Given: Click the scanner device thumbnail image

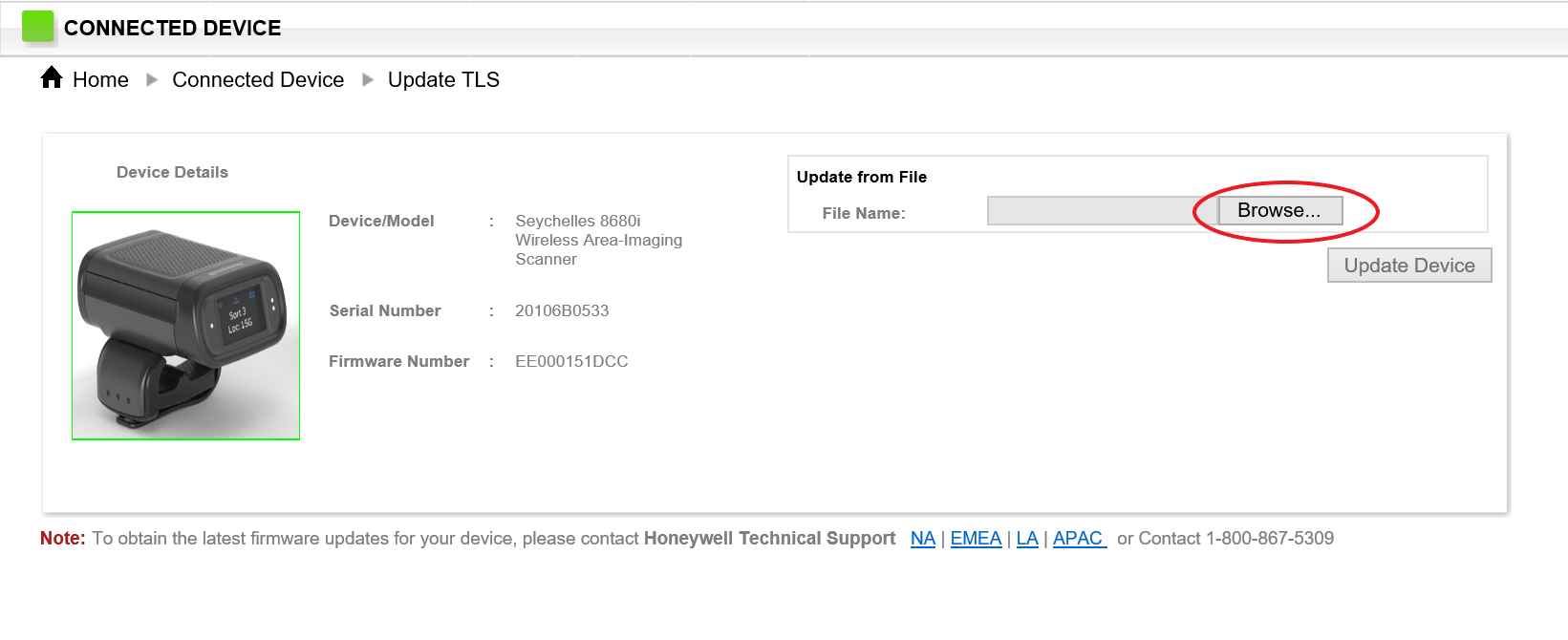Looking at the screenshot, I should point(185,326).
